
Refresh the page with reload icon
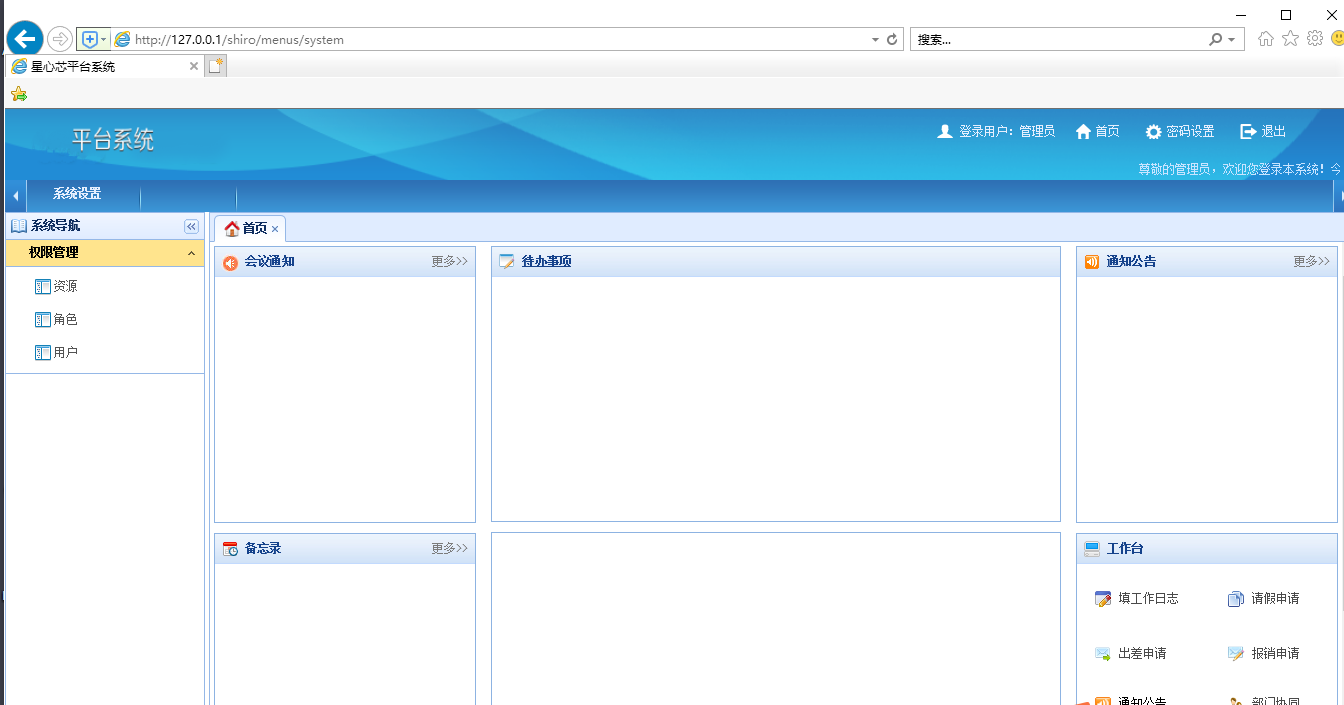[x=892, y=40]
